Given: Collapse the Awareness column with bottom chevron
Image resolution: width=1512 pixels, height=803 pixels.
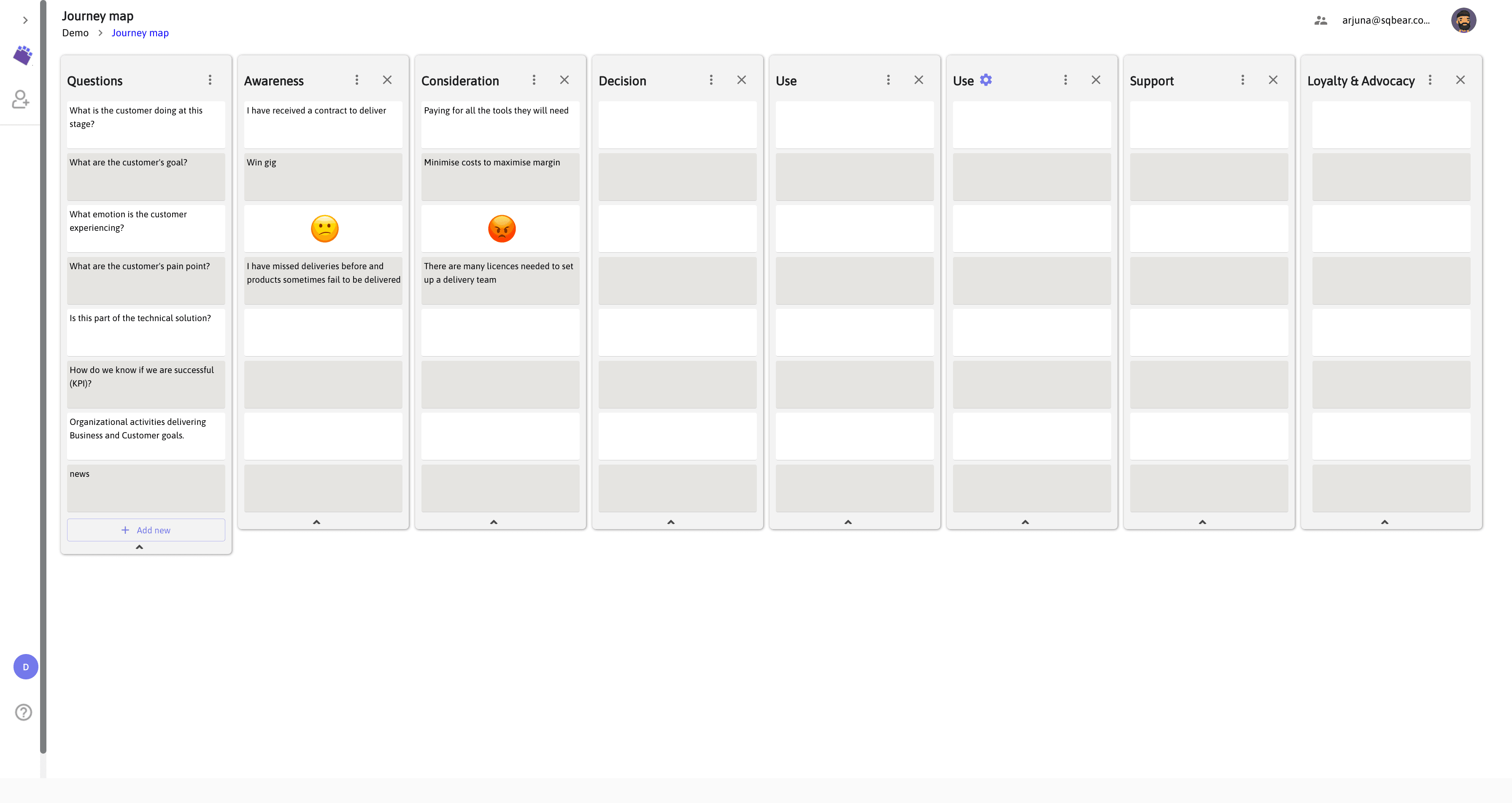Looking at the screenshot, I should [x=316, y=522].
